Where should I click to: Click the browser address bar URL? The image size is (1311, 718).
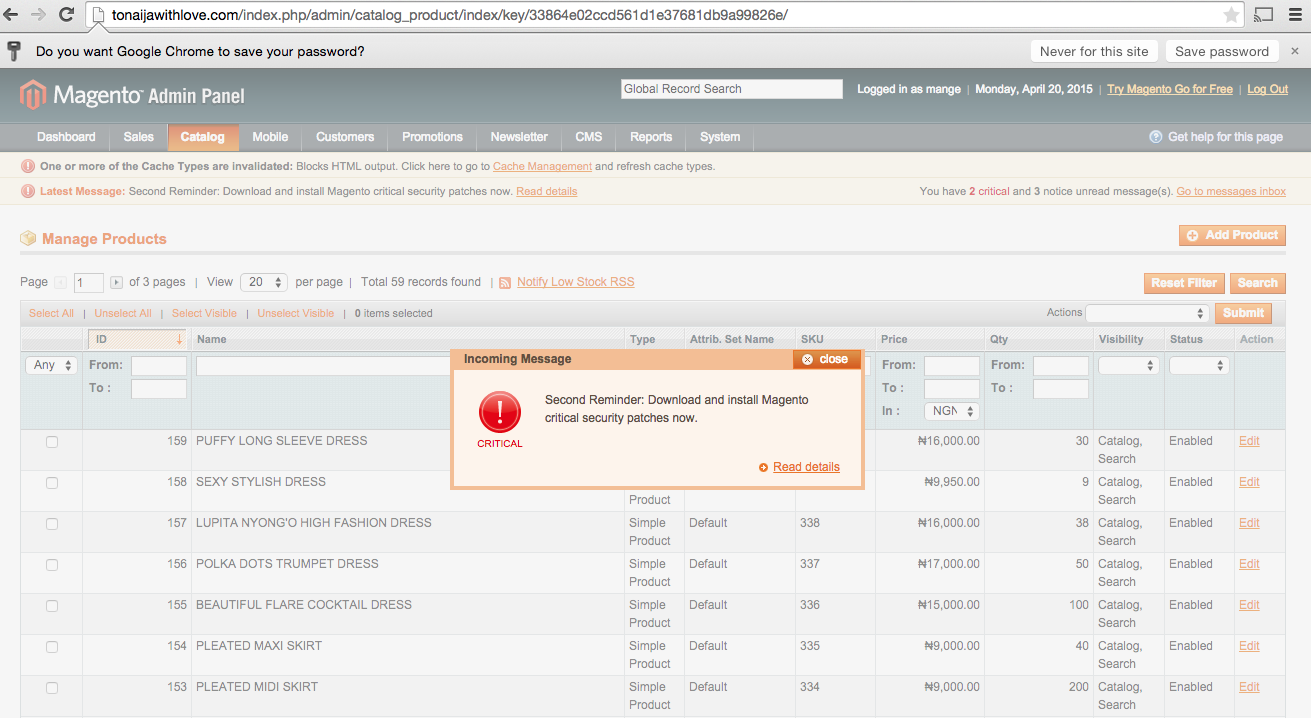[450, 15]
